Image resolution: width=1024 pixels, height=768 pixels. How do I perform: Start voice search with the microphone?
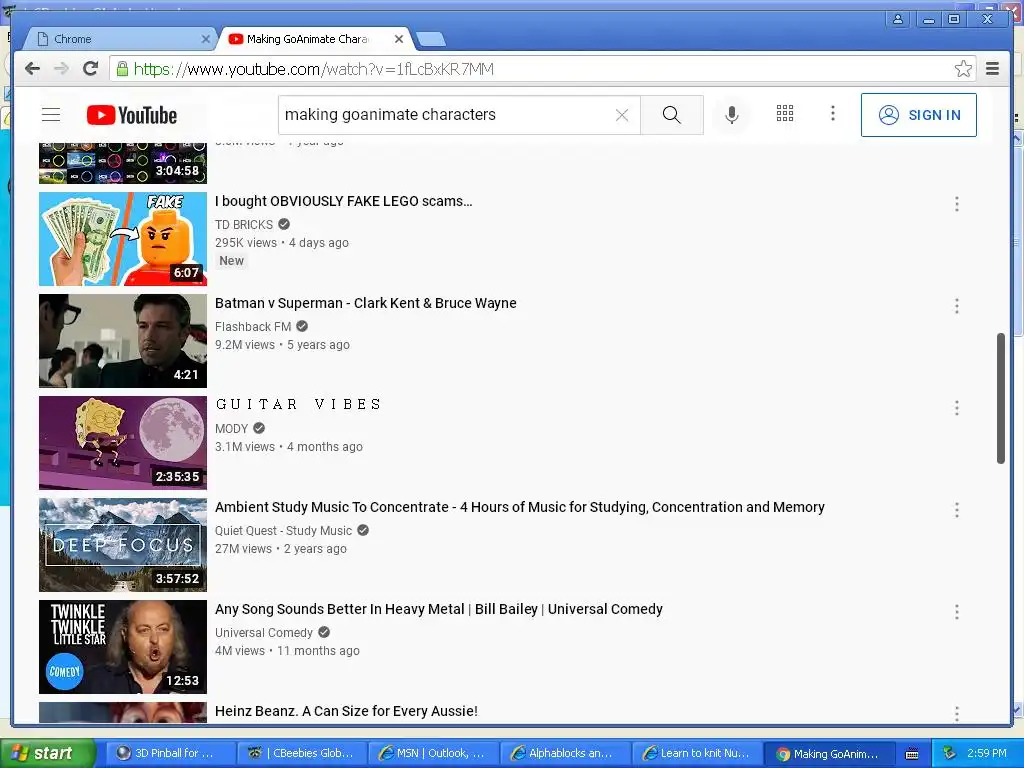731,115
